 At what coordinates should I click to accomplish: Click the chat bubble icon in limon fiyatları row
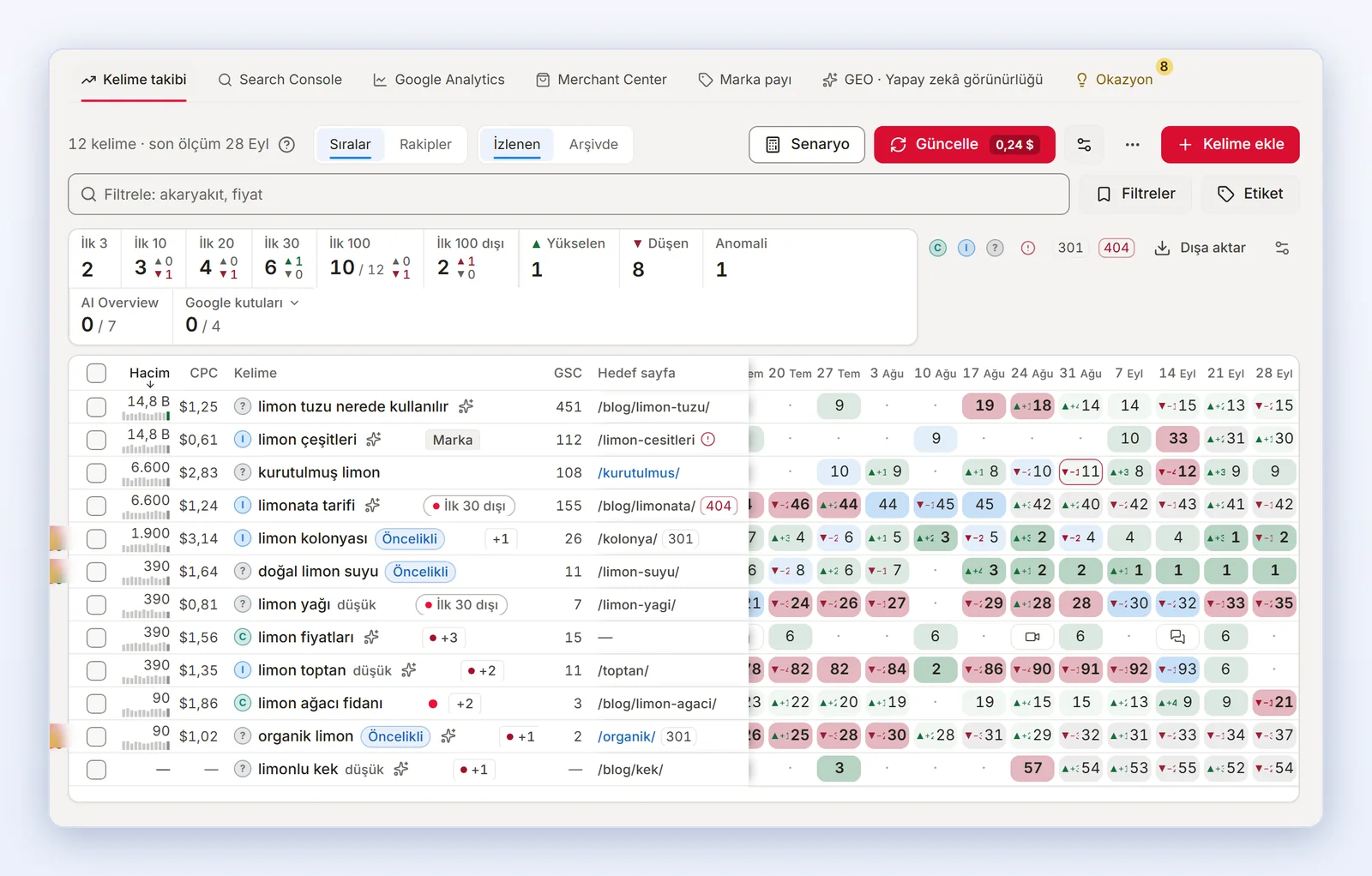point(1177,637)
